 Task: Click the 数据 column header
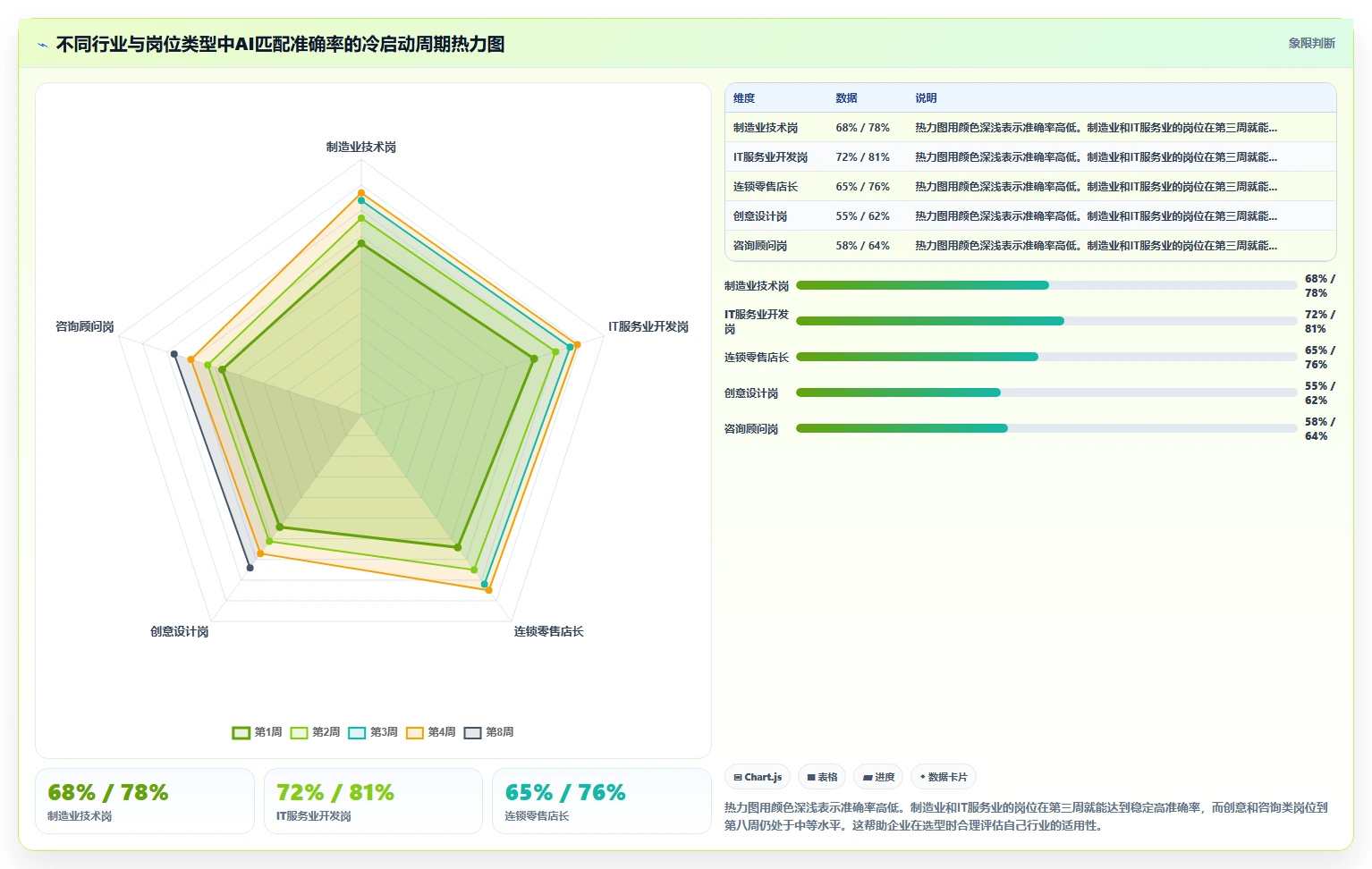tap(846, 98)
